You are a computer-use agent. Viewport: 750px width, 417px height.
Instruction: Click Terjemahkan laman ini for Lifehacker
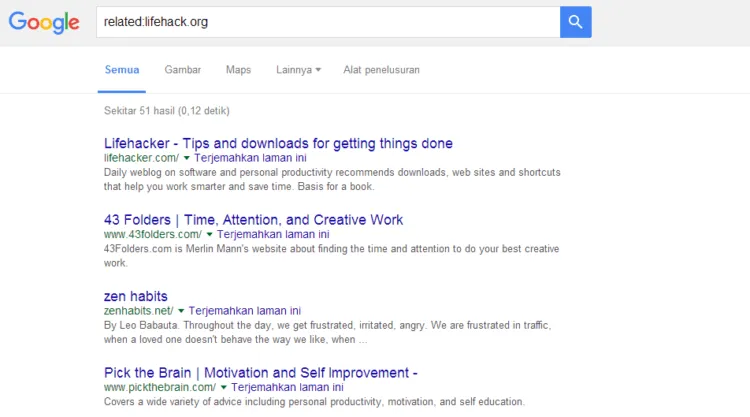250,158
